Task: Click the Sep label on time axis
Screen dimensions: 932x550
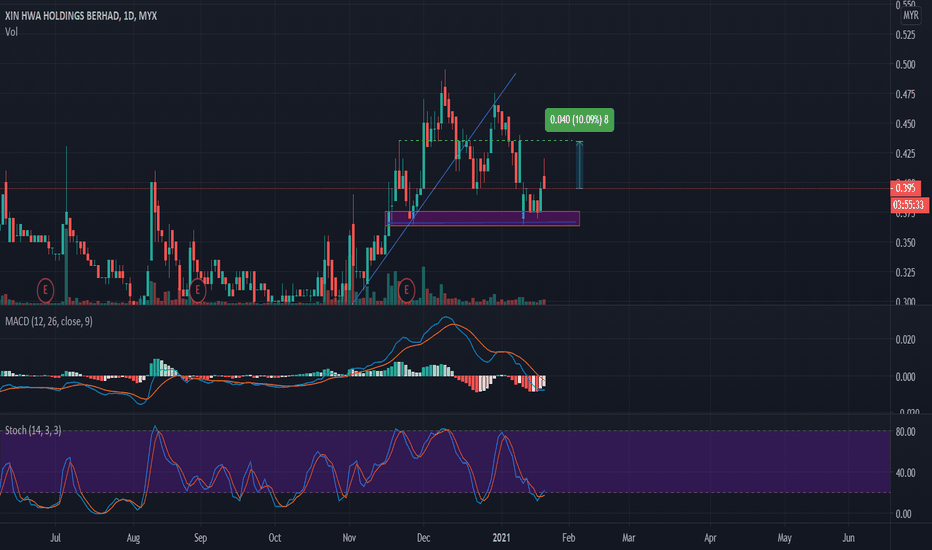Action: (x=200, y=538)
